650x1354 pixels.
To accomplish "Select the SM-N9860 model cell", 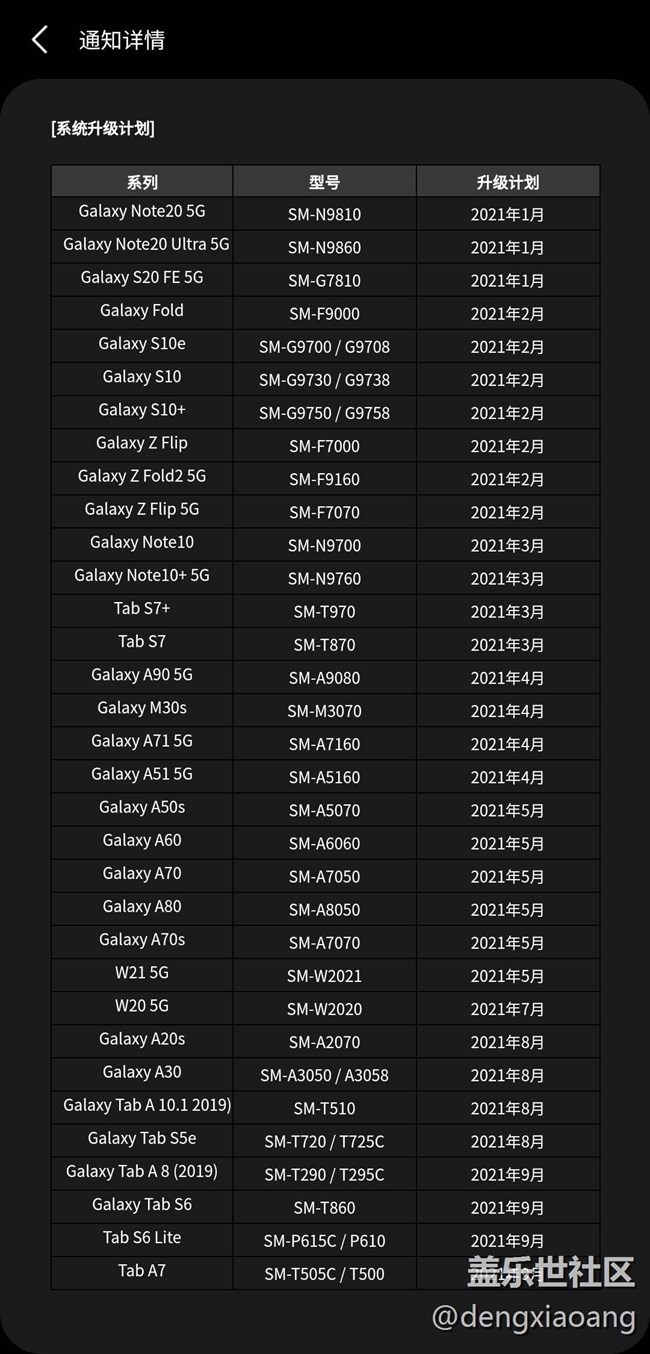I will click(x=325, y=247).
